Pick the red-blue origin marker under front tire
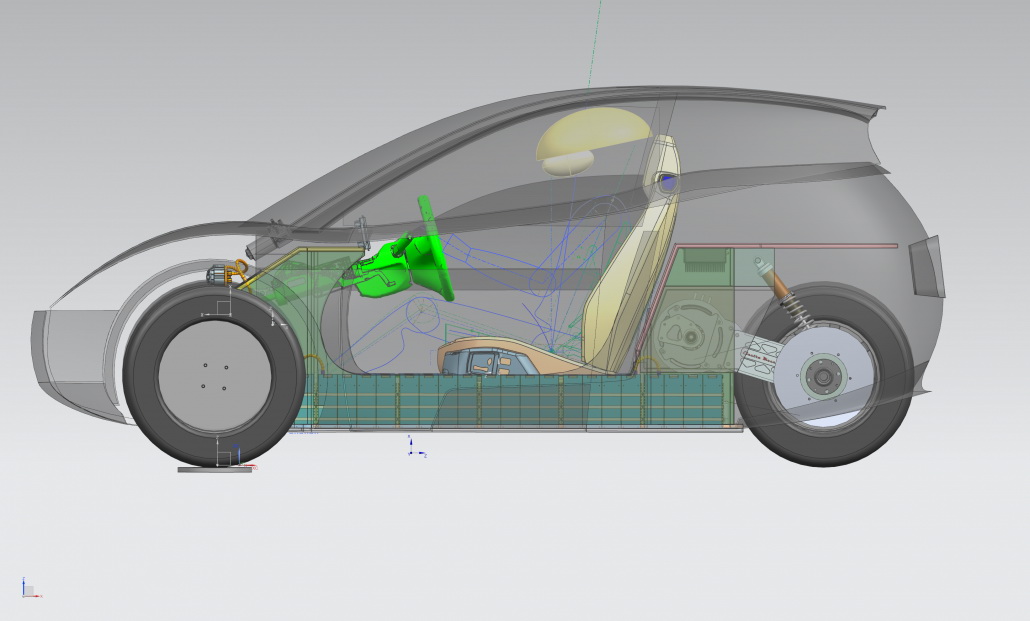Image resolution: width=1030 pixels, height=621 pixels. click(234, 455)
